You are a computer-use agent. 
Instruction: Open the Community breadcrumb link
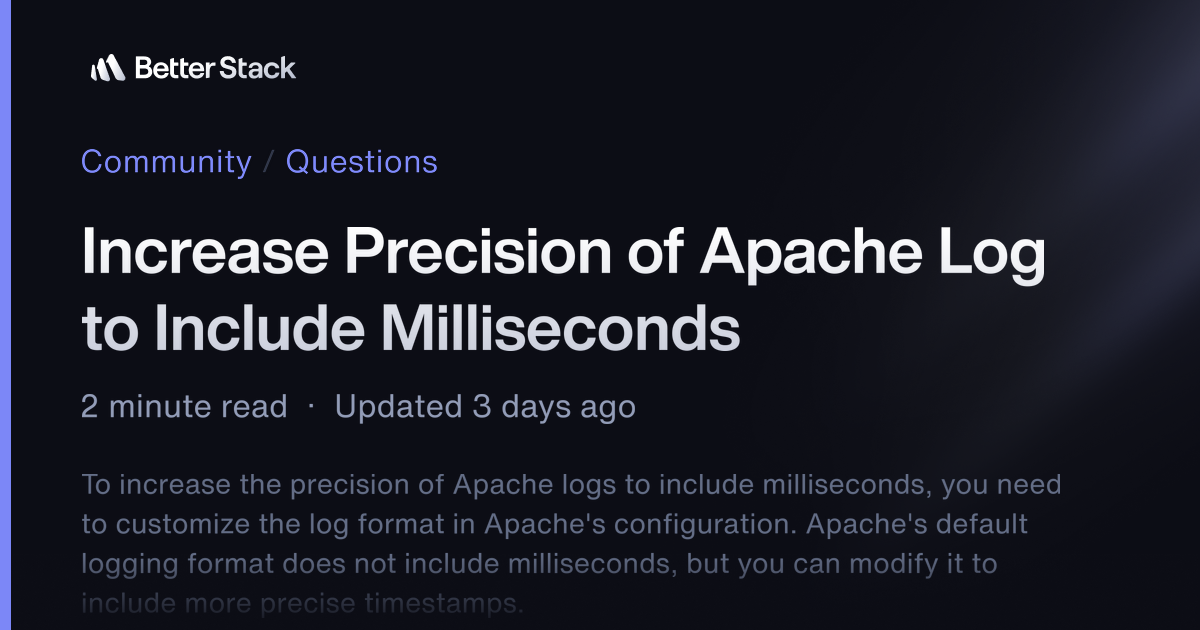click(166, 162)
